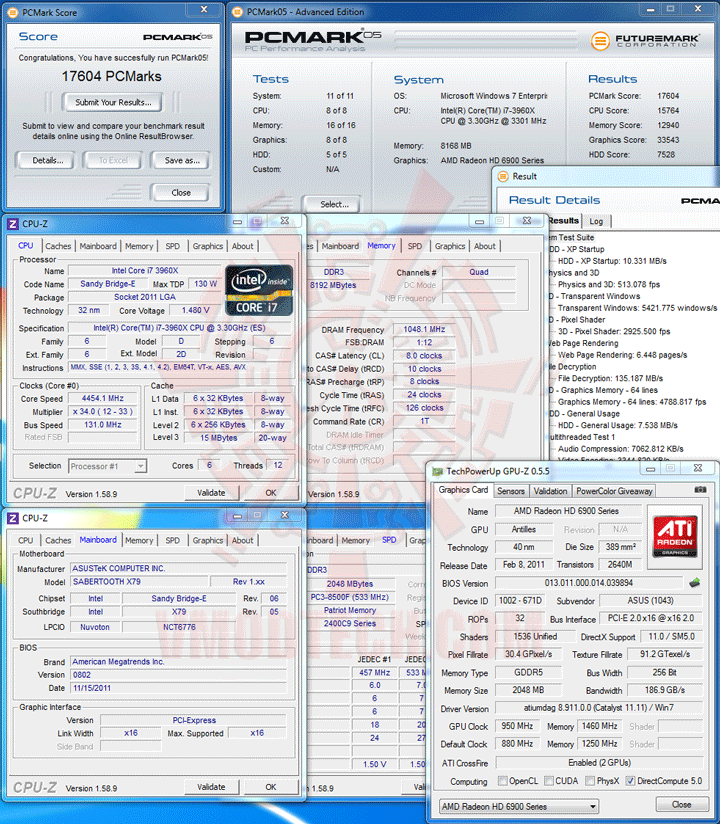720x824 pixels.
Task: Select the Audio Compression: 7062.812 KB/s result
Action: [x=620, y=449]
